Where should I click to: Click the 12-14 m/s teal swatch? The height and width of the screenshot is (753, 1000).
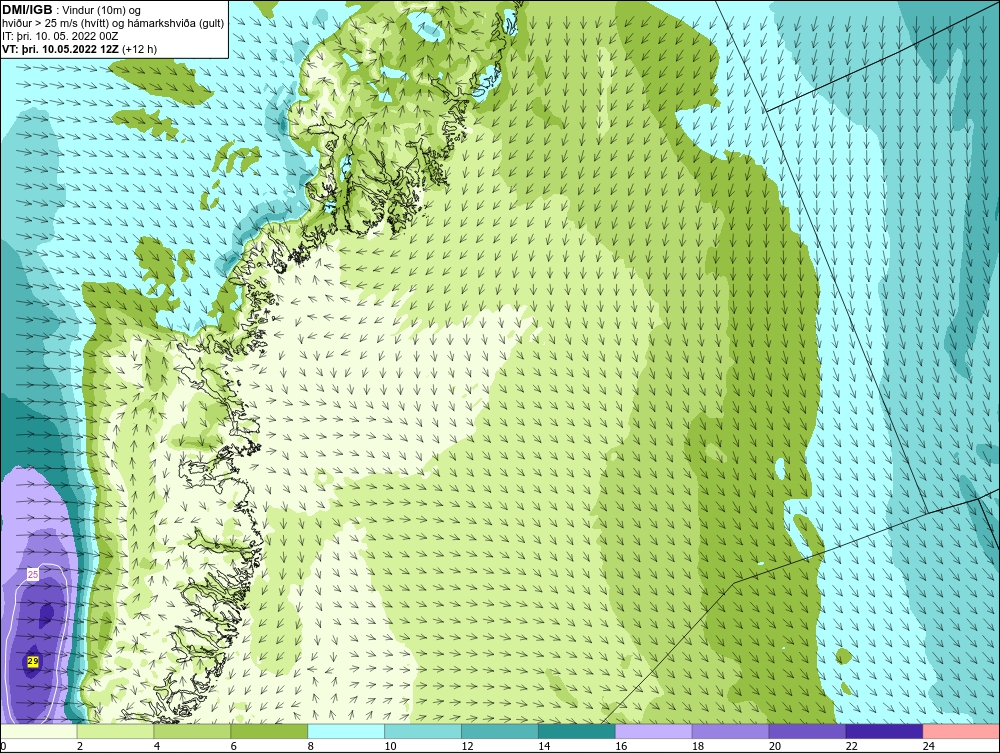[500, 731]
